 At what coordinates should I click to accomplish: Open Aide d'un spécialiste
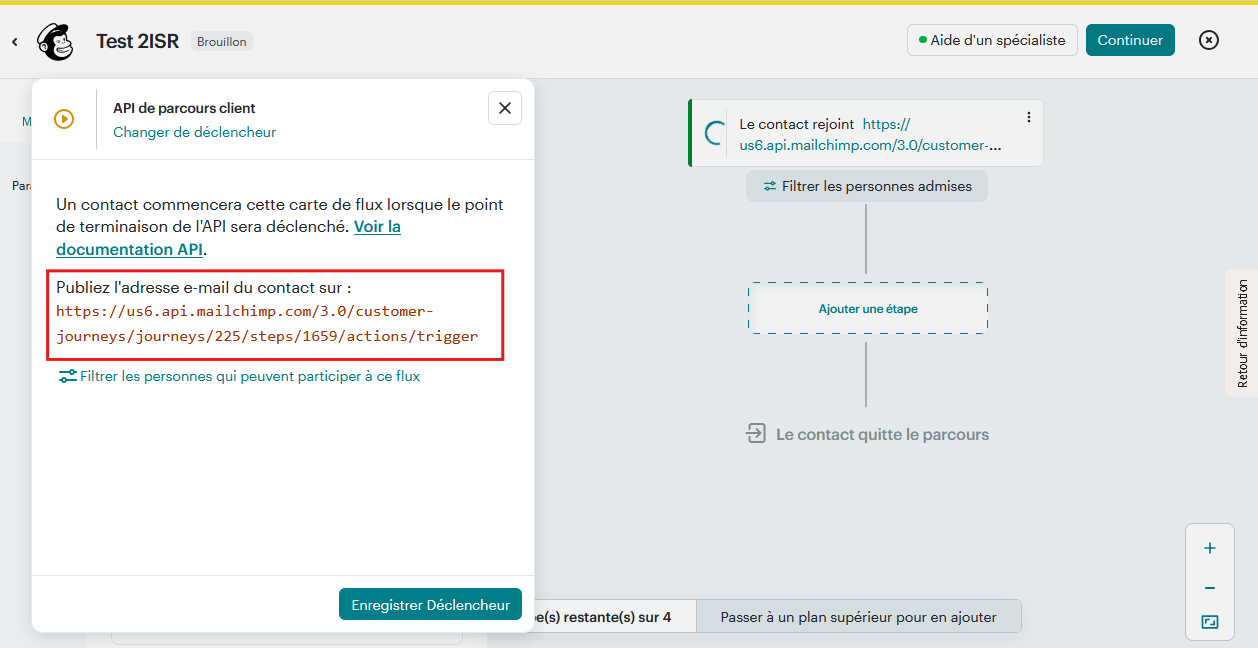(x=992, y=40)
